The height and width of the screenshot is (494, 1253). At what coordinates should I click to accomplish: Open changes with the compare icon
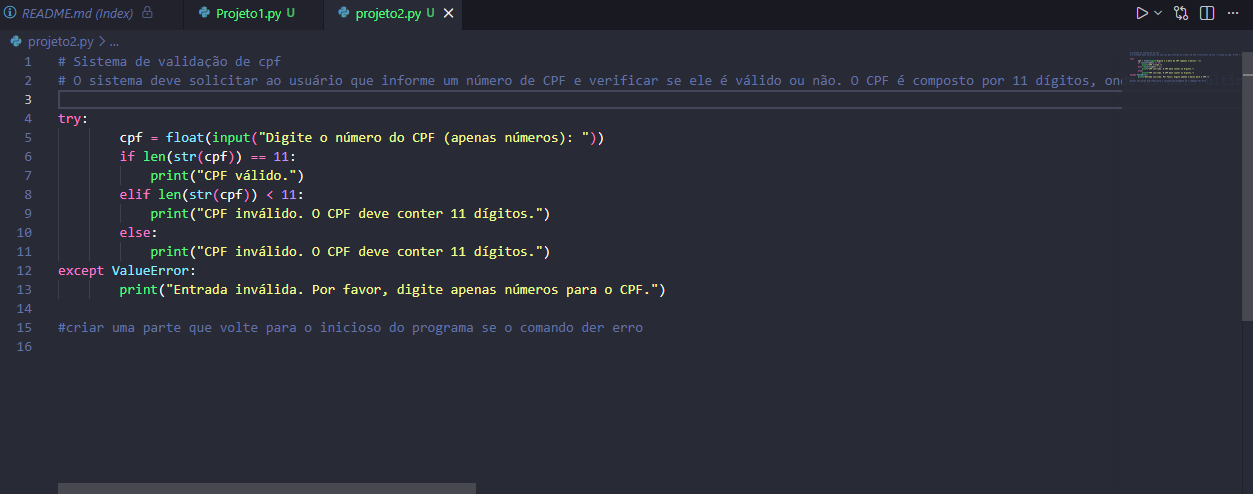click(x=1182, y=13)
